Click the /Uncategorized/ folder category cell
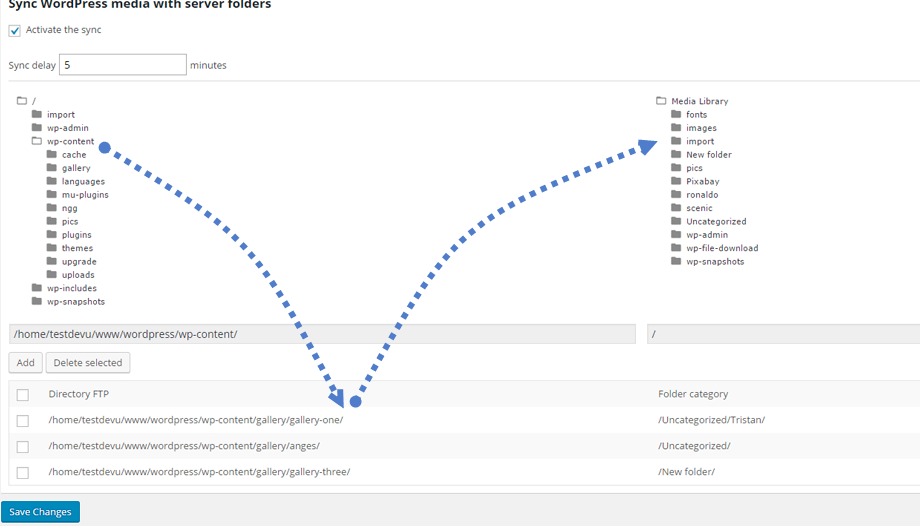This screenshot has height=526, width=920. pyautogui.click(x=694, y=446)
